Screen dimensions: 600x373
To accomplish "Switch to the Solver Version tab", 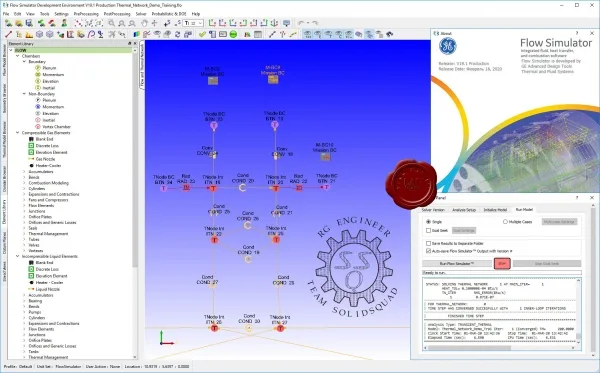I will click(x=433, y=210).
